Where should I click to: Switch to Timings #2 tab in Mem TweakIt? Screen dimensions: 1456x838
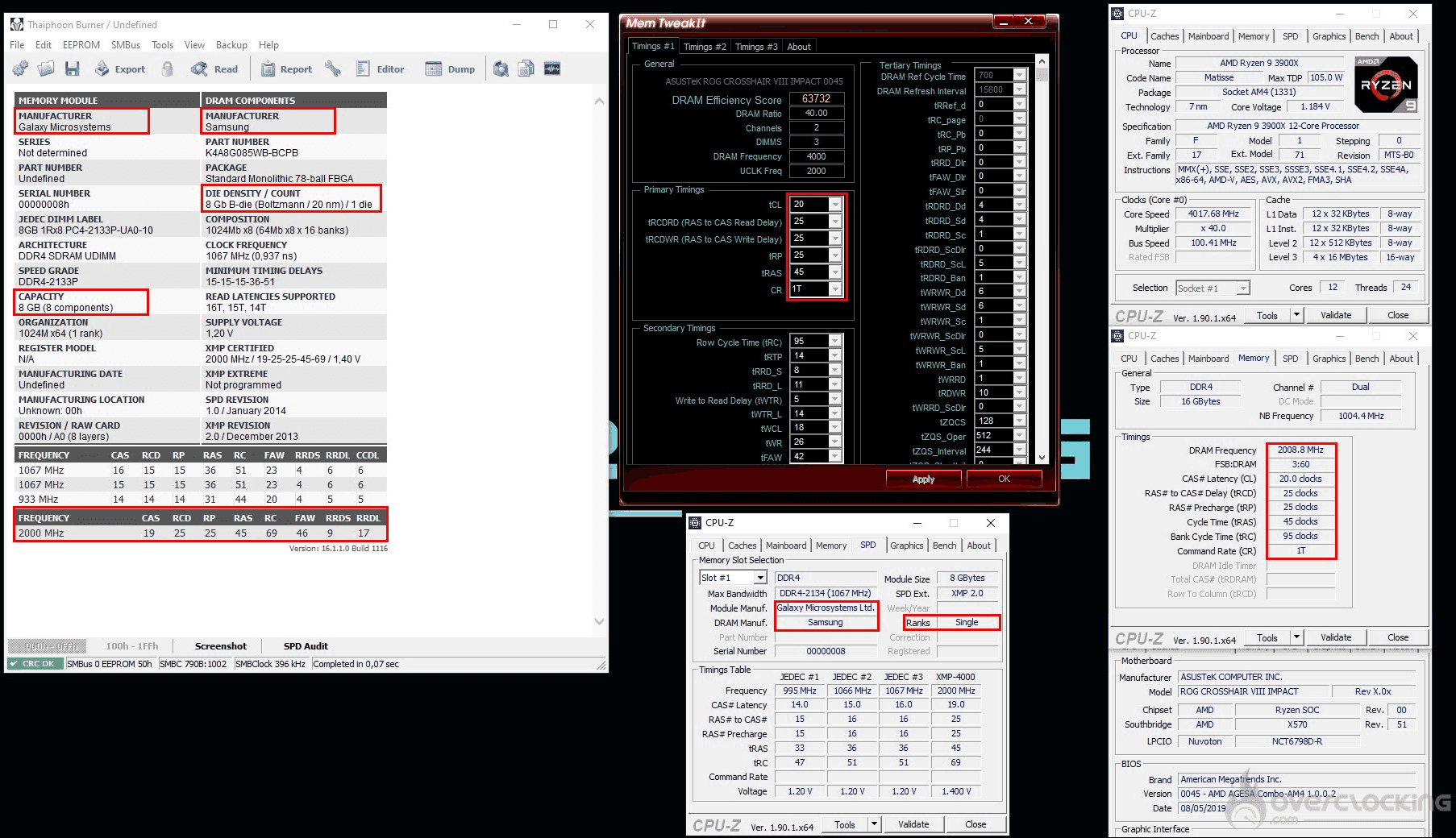[x=705, y=47]
